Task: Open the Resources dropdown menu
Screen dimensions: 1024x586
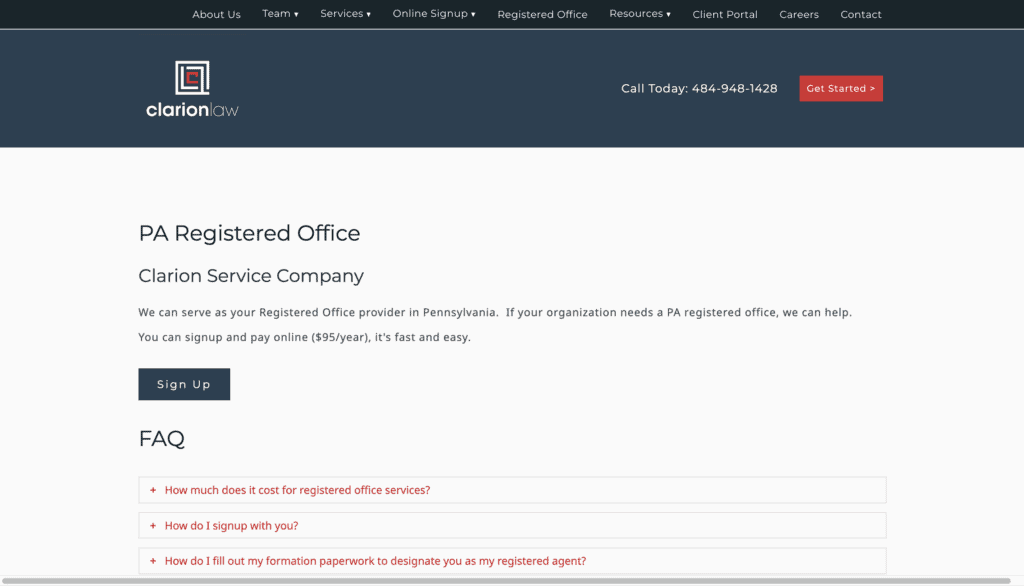Action: pyautogui.click(x=639, y=13)
